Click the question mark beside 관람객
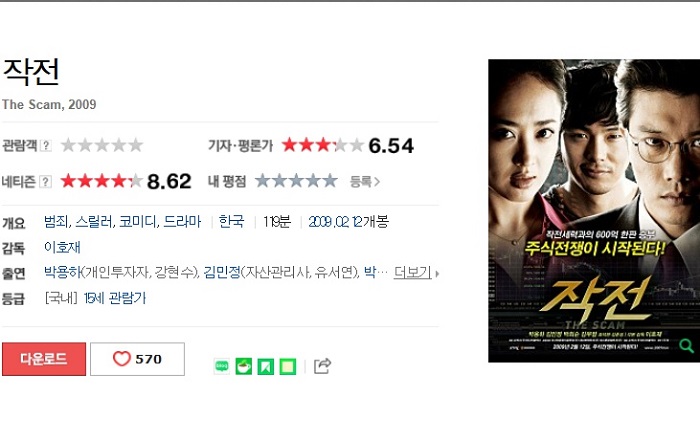The height and width of the screenshot is (440, 700). pyautogui.click(x=46, y=145)
